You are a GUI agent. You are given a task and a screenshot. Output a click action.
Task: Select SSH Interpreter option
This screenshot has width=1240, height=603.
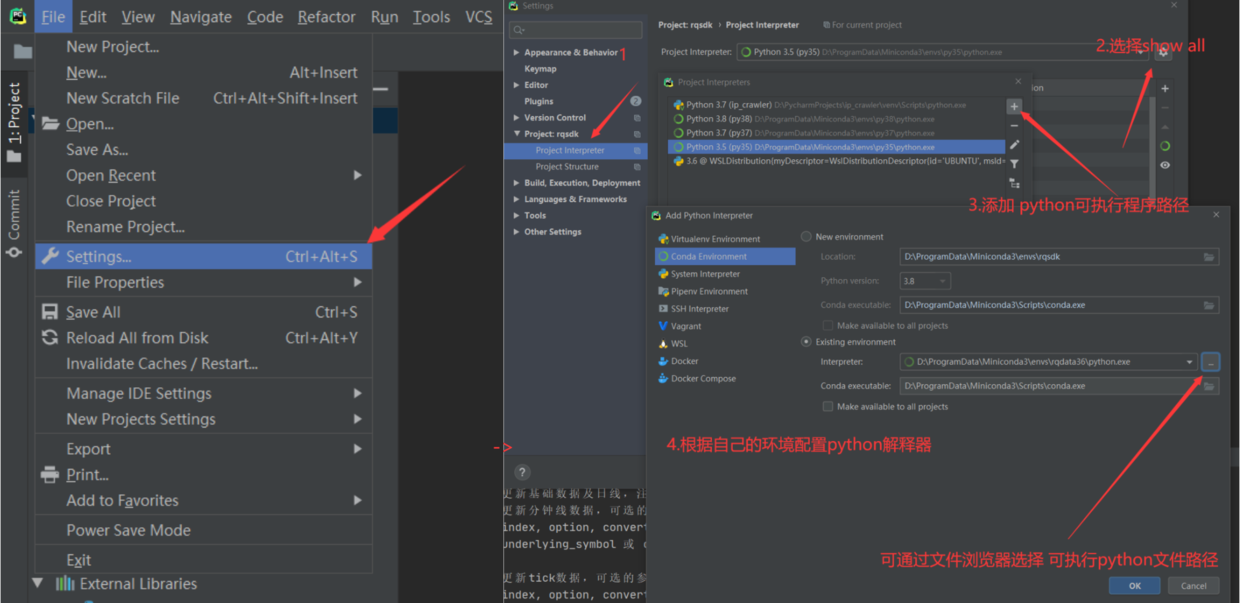tap(725, 309)
